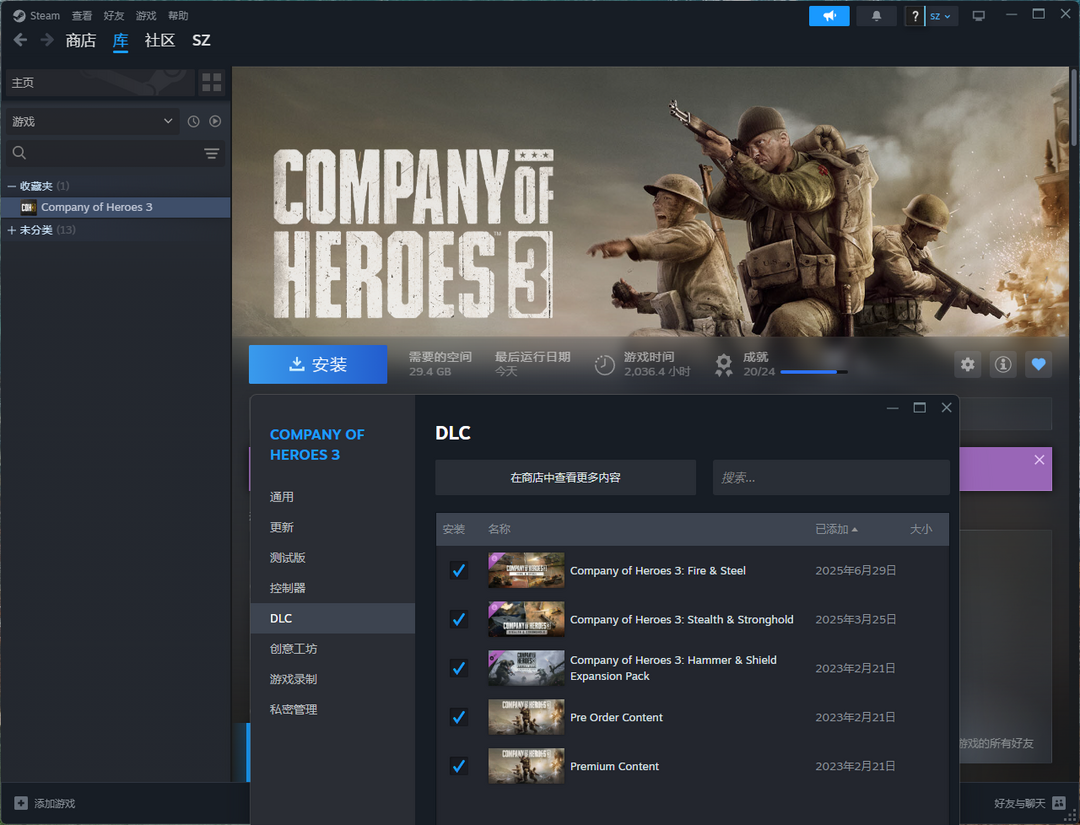Open game settings gear icon
Viewport: 1080px width, 825px height.
(968, 364)
